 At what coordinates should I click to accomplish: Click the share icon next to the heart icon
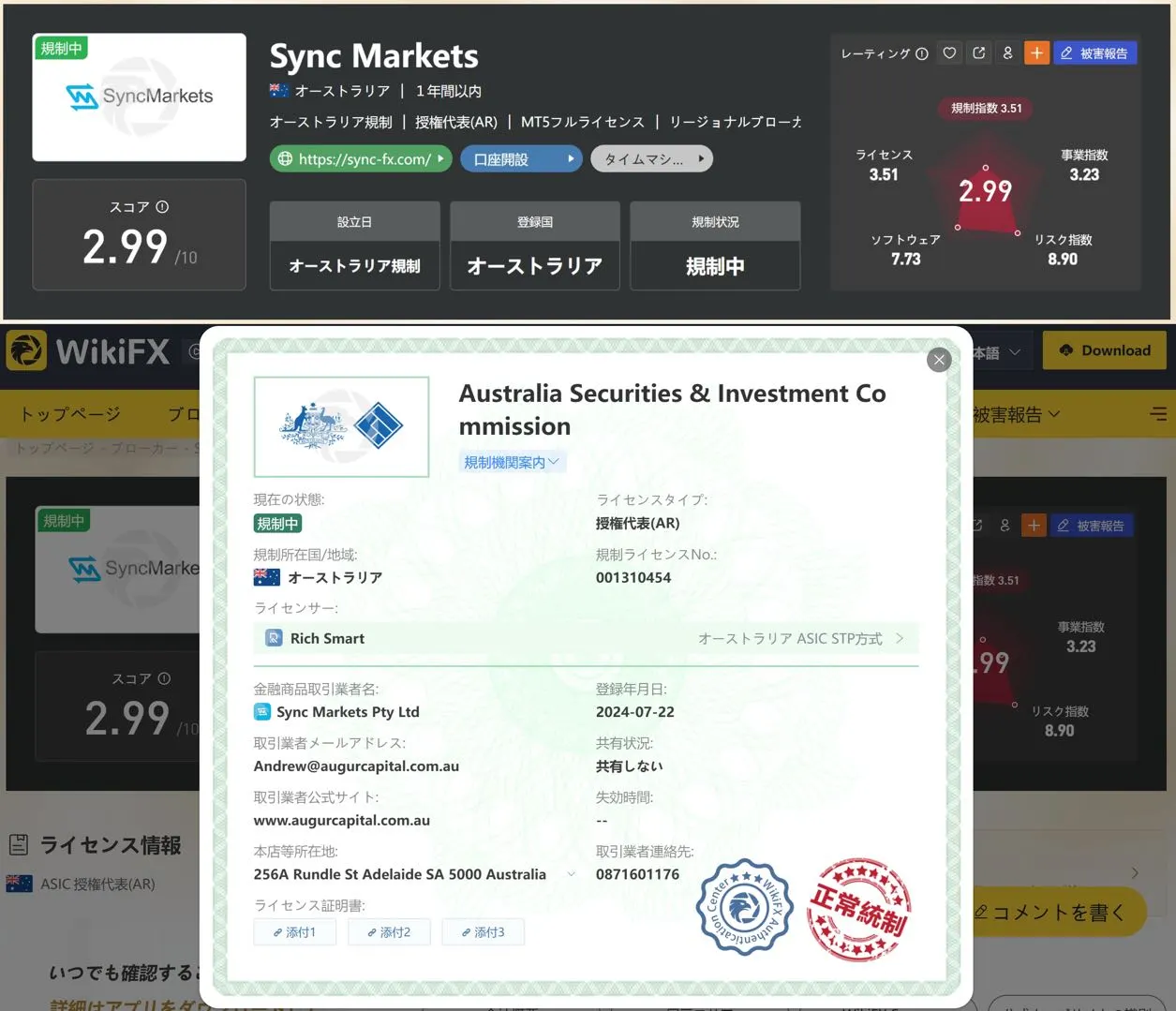click(979, 53)
